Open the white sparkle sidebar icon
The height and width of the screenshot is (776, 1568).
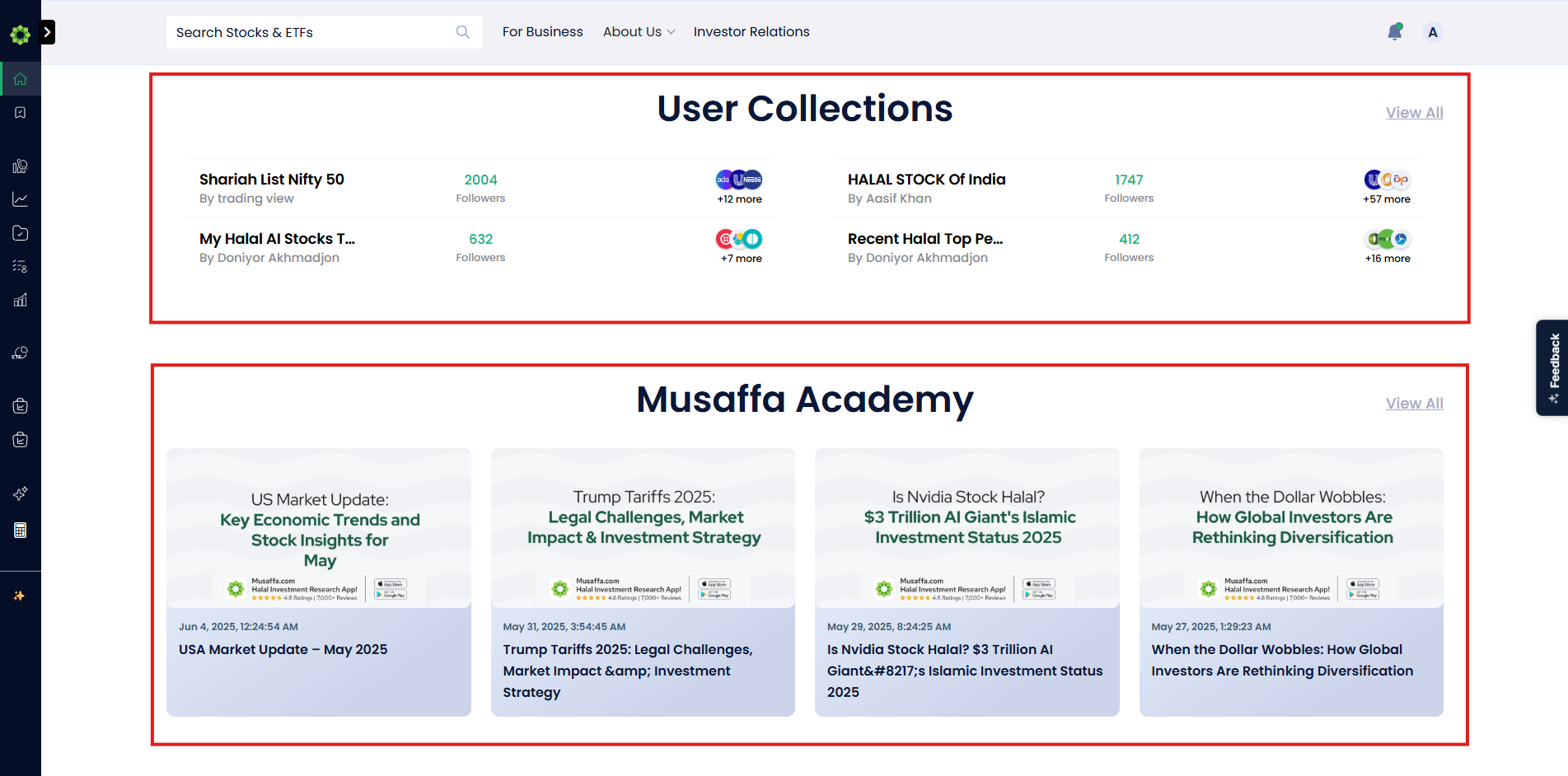coord(21,493)
